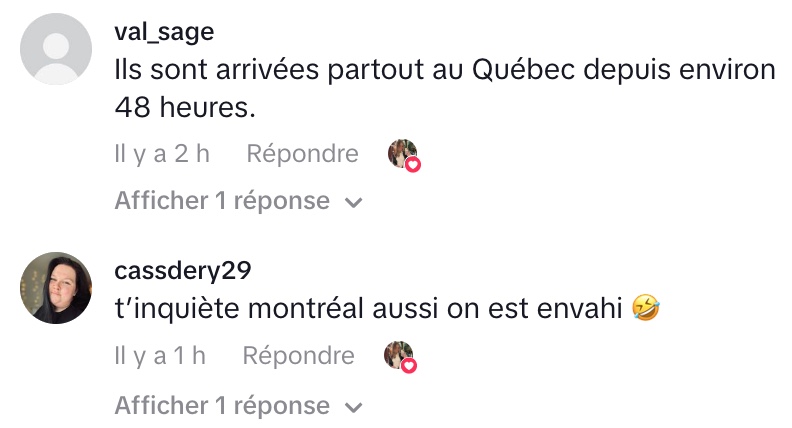Click the red heart badge on cassdery29's comment

pos(409,367)
